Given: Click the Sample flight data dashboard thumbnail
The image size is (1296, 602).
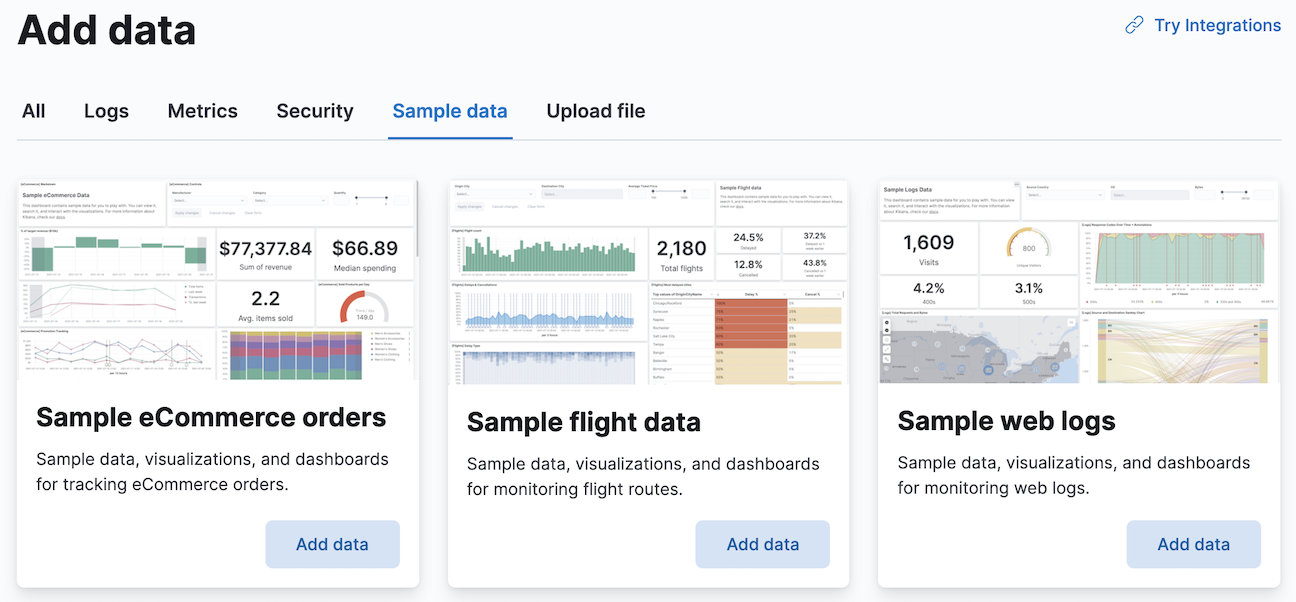Looking at the screenshot, I should [648, 280].
